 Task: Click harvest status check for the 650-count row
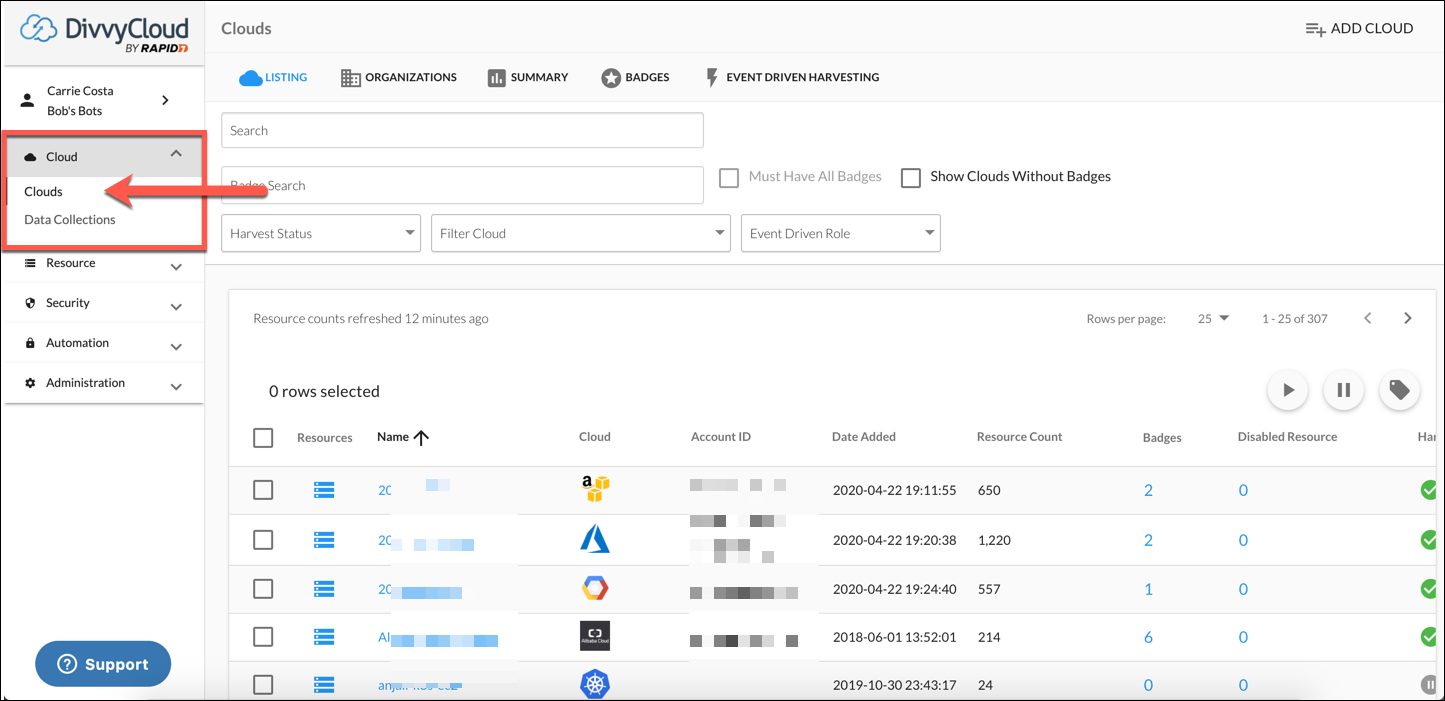tap(1429, 490)
